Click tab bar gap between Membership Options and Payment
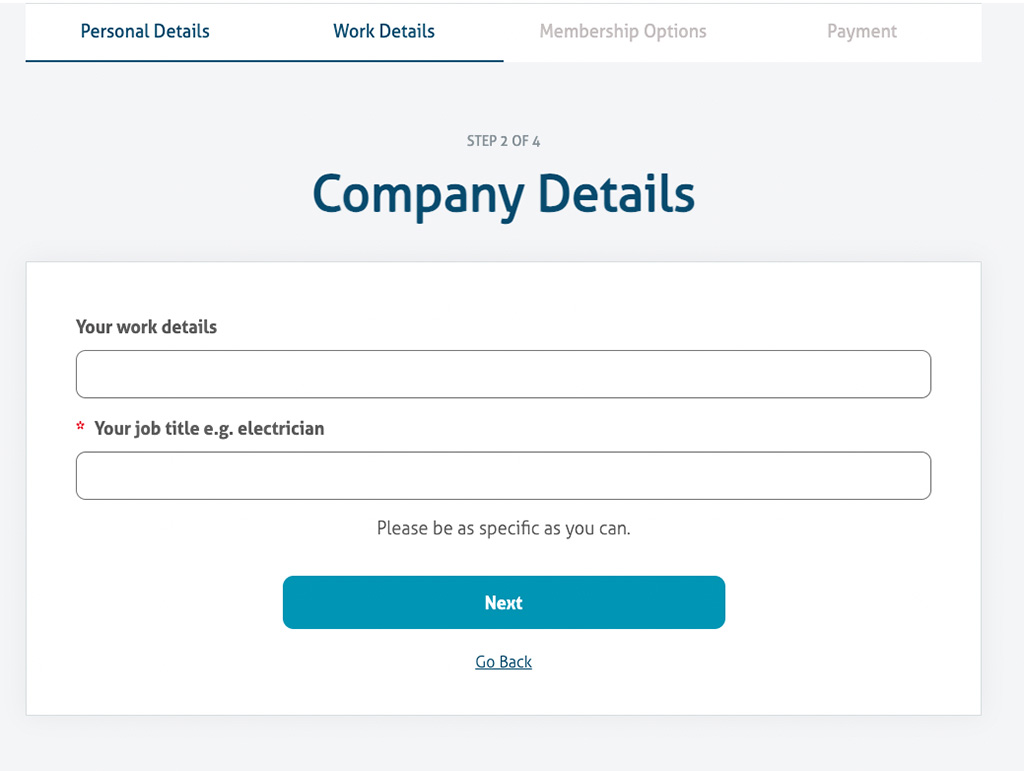Screen dimensions: 1024x771 click(x=767, y=31)
